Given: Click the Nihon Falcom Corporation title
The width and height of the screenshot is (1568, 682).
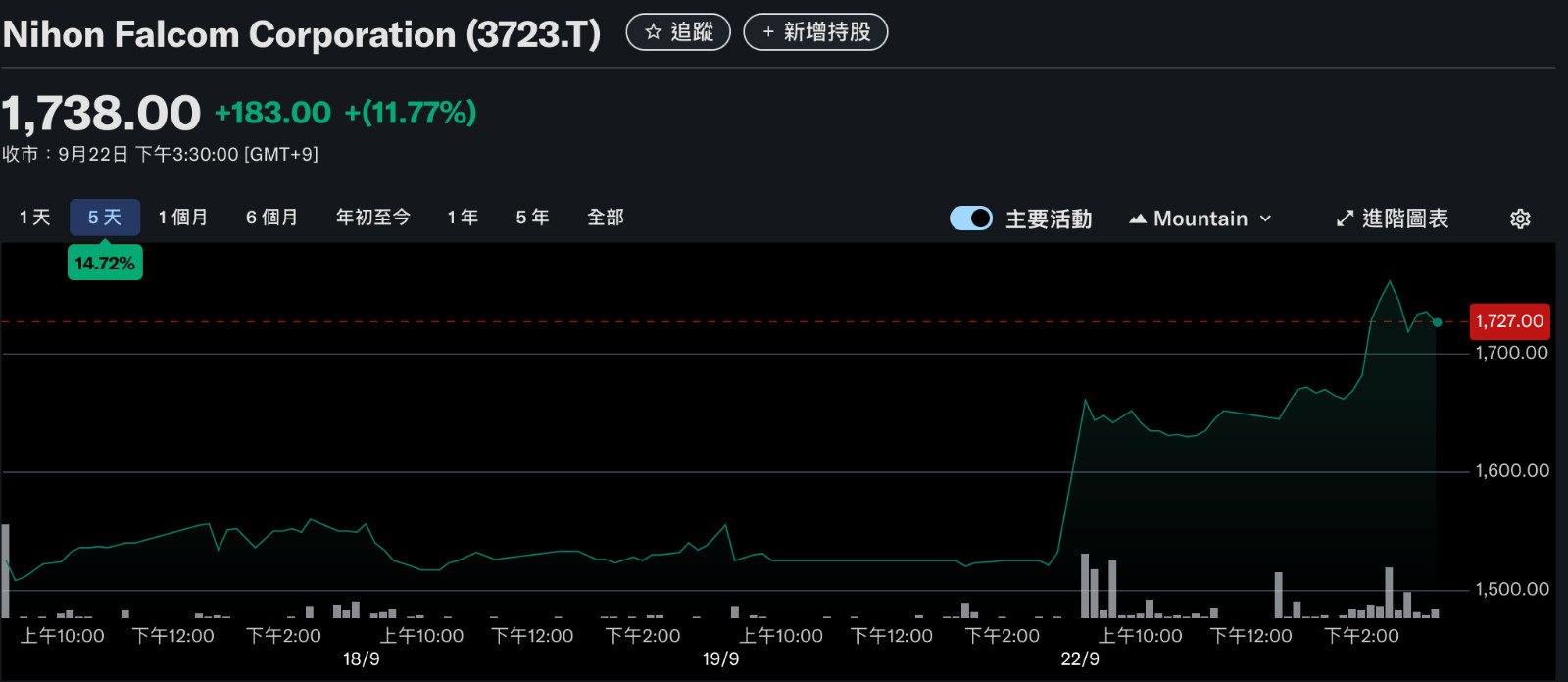Looking at the screenshot, I should tap(301, 34).
